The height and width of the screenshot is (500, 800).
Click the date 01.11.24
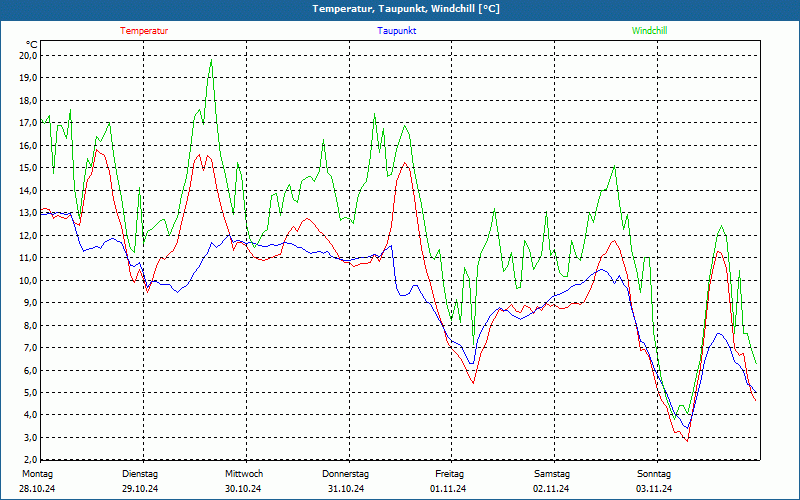tap(448, 489)
